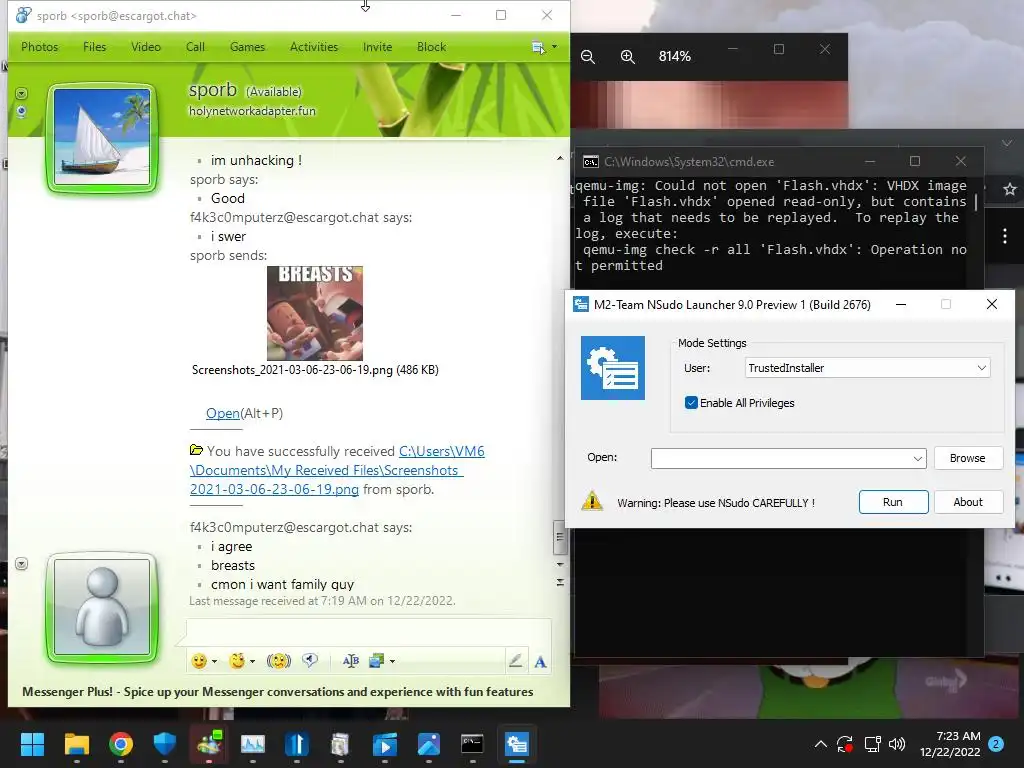The width and height of the screenshot is (1024, 768).
Task: Toggle Enable All Privileges checkbox
Action: 691,403
